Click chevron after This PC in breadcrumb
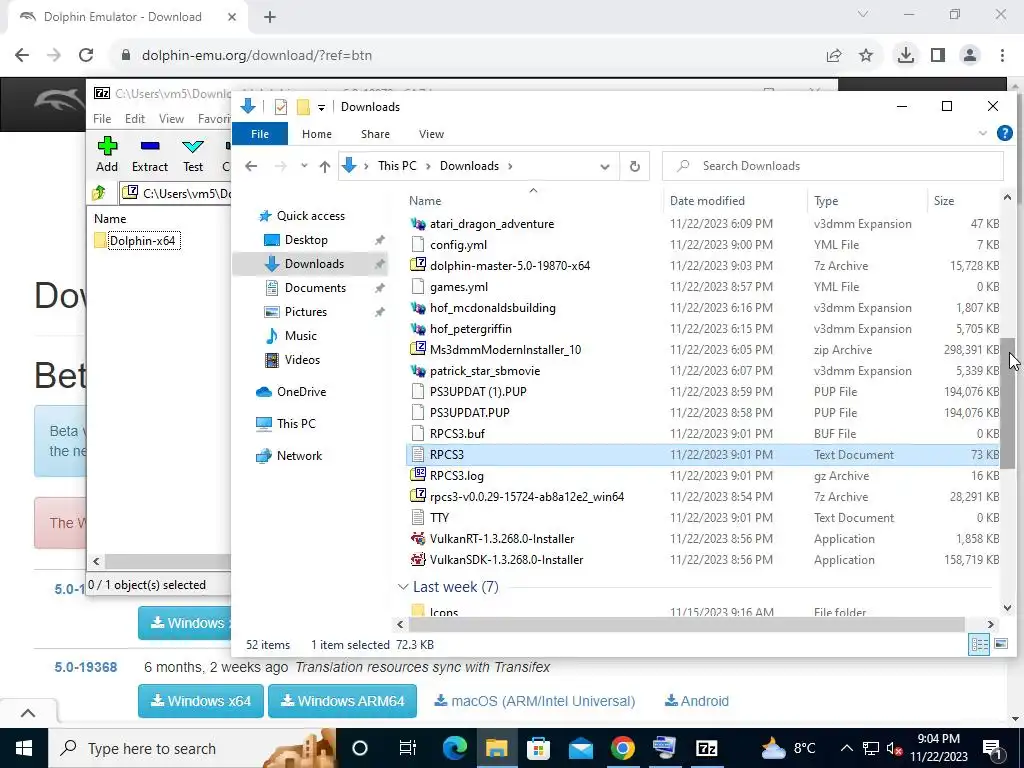 tap(428, 166)
